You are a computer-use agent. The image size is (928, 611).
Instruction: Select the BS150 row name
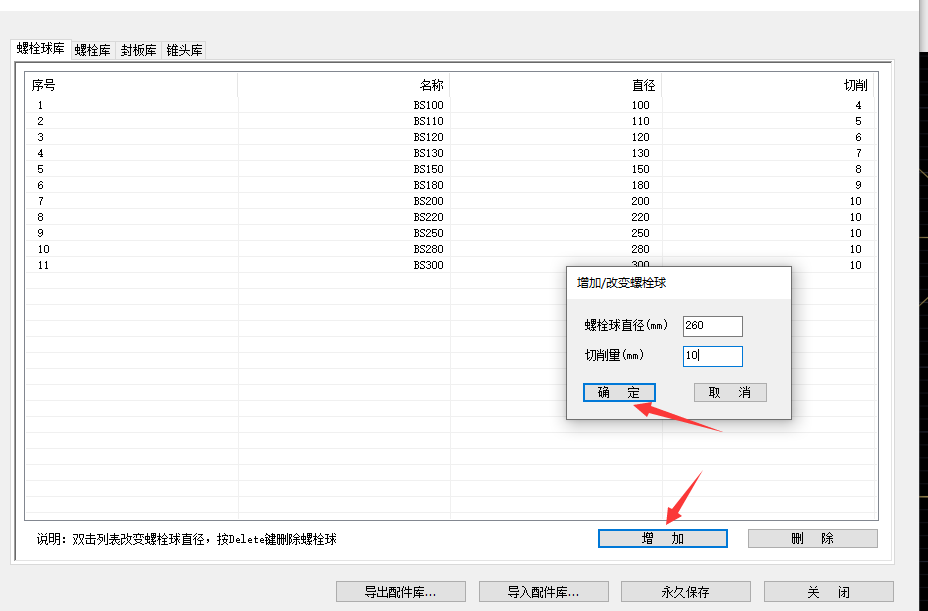(428, 169)
